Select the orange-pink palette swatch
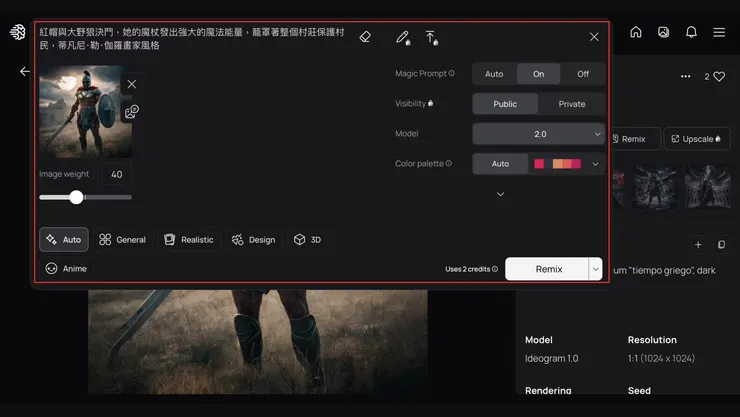This screenshot has width=740, height=417. (x=566, y=164)
